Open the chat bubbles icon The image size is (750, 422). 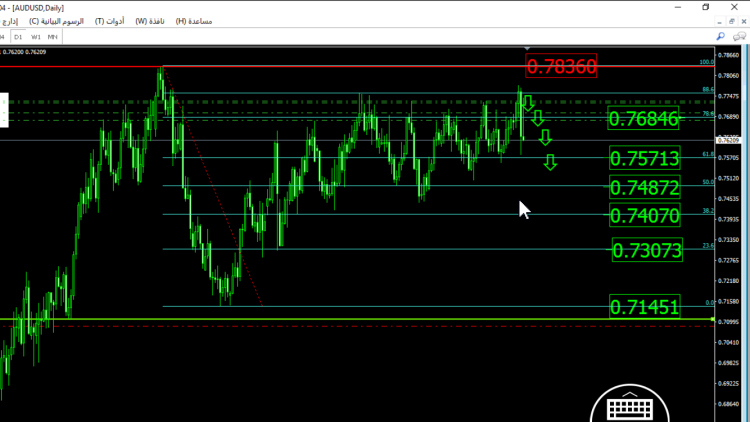(x=739, y=36)
